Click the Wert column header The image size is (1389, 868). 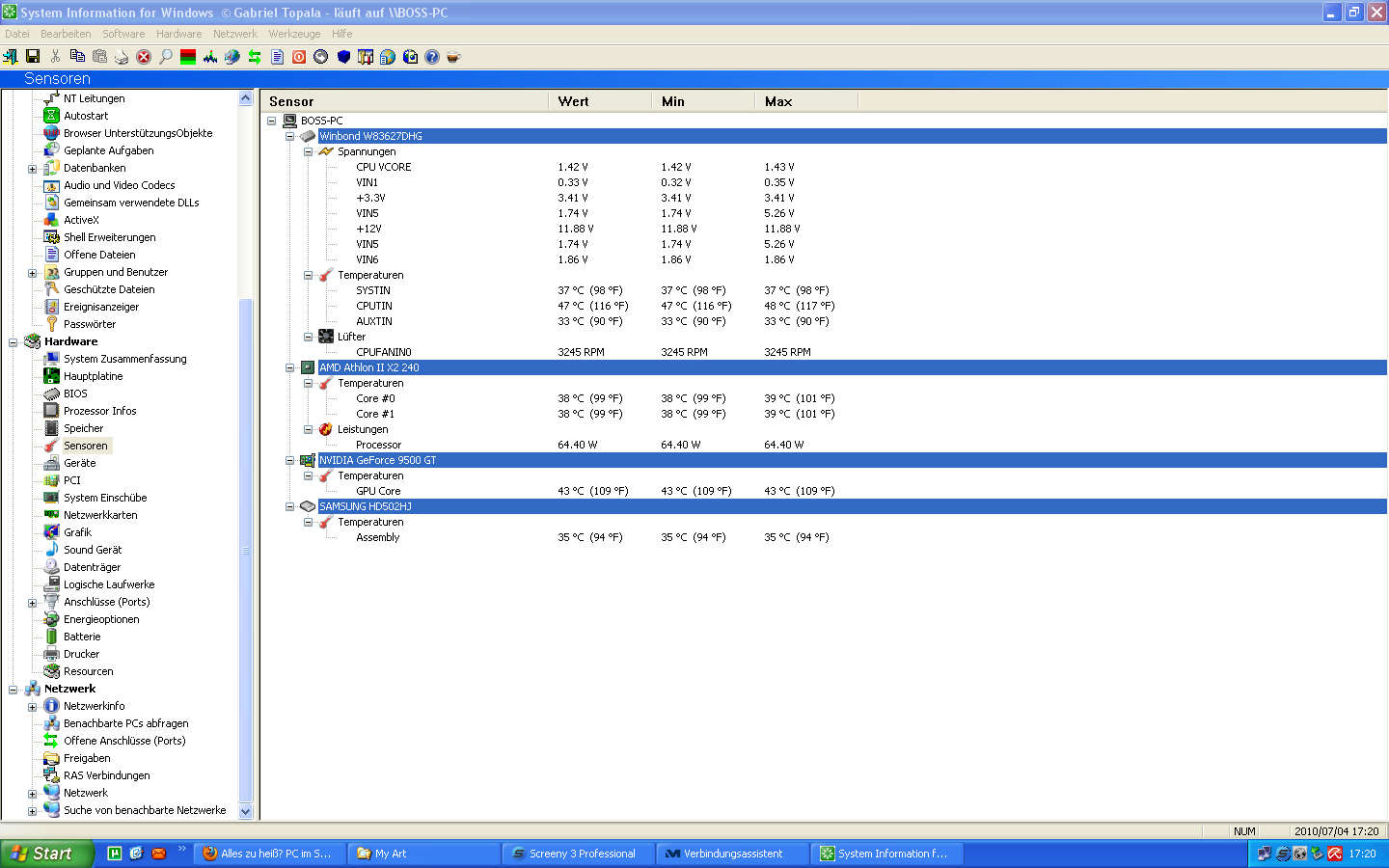click(x=601, y=101)
